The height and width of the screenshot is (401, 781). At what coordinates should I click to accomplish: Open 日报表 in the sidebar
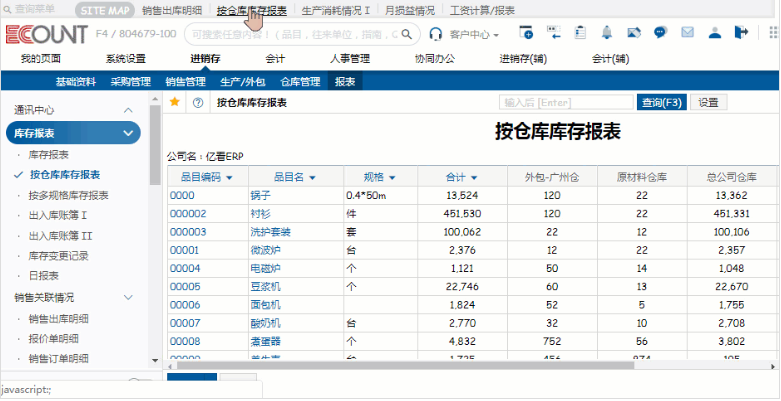pyautogui.click(x=44, y=275)
